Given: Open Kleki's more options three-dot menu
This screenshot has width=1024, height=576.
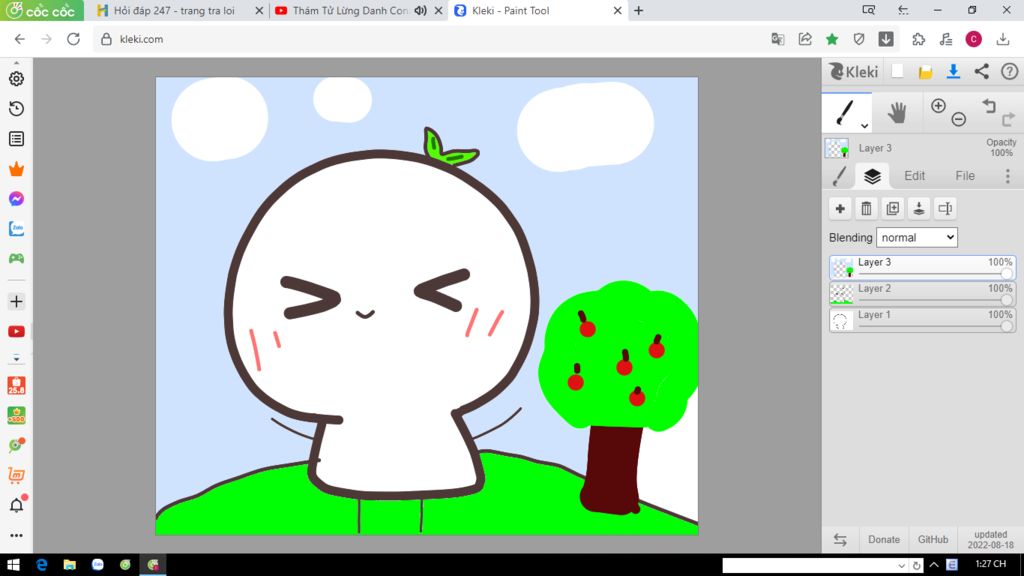Looking at the screenshot, I should (x=1008, y=176).
